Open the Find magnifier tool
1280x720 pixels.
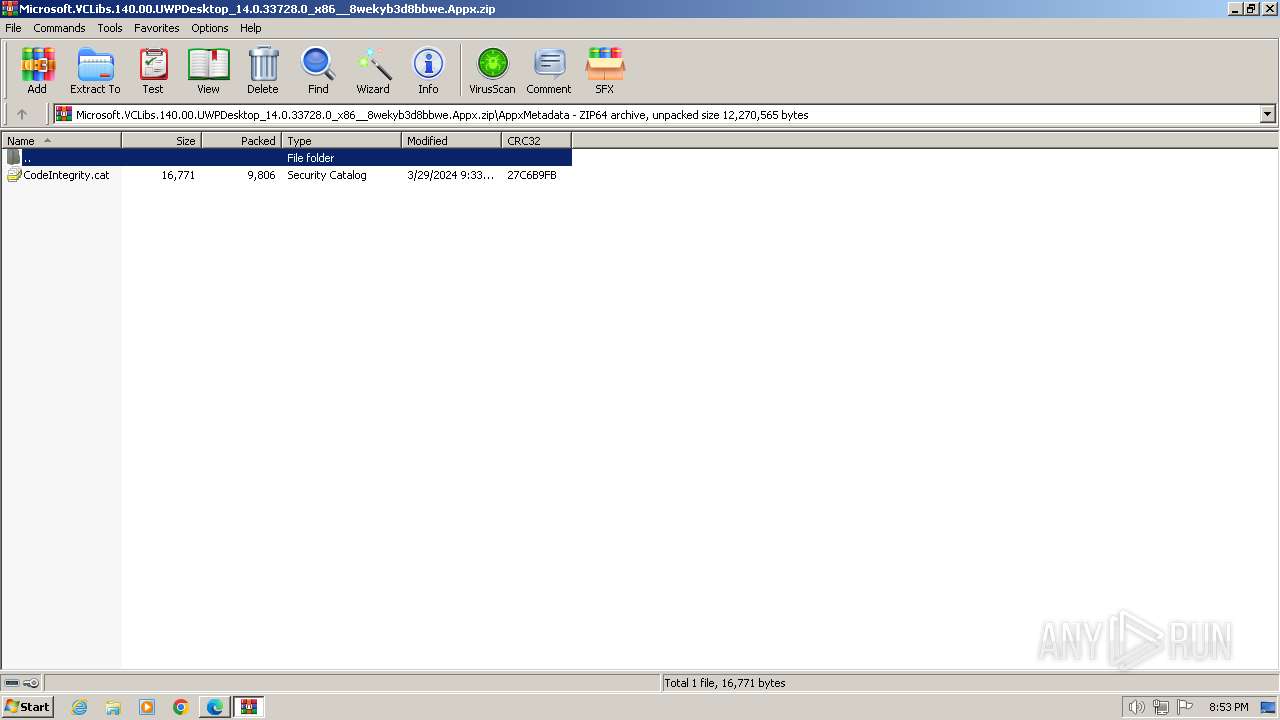[318, 70]
